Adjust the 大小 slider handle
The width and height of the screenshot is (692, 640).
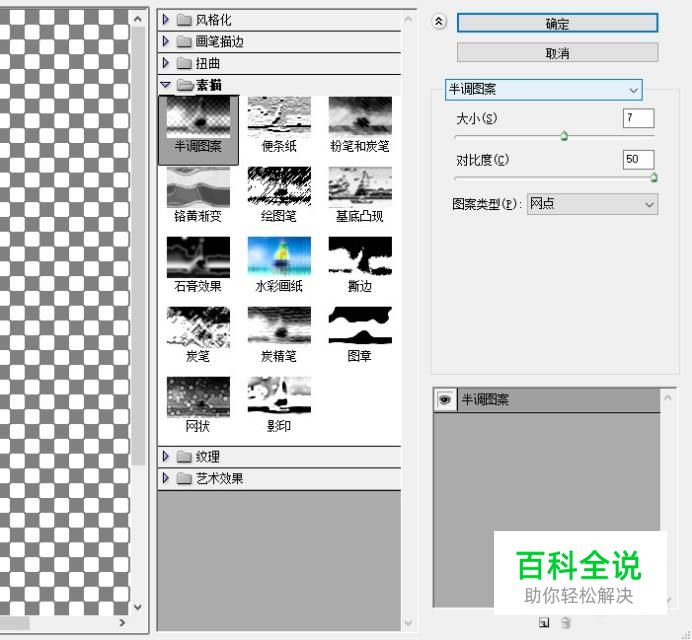coord(564,136)
